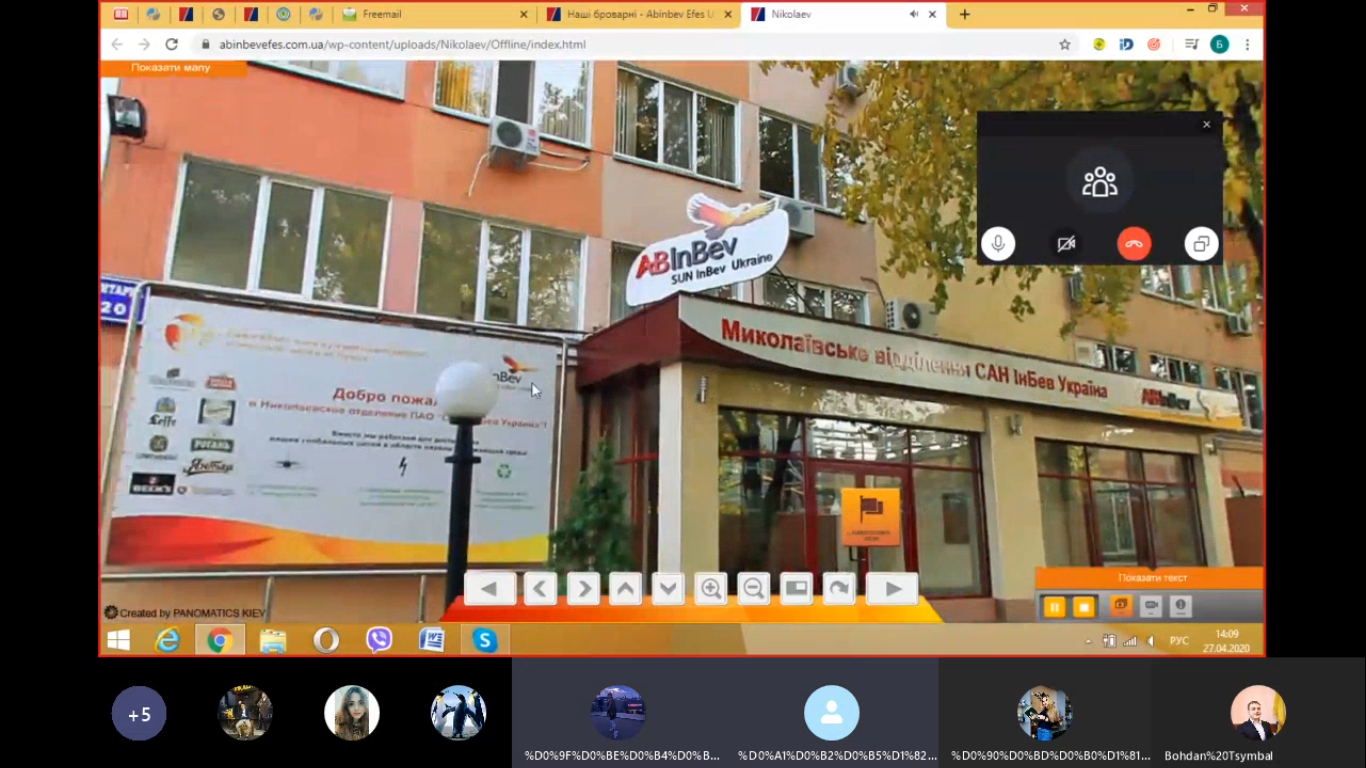Open the clock showing 14:09

[x=1227, y=641]
